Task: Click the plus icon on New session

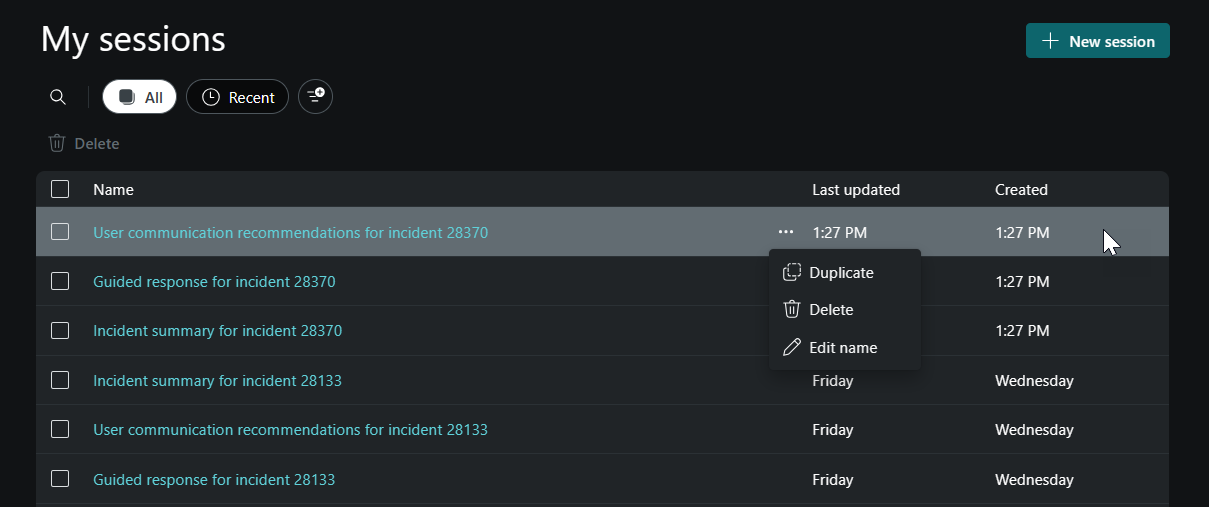Action: (x=1050, y=41)
